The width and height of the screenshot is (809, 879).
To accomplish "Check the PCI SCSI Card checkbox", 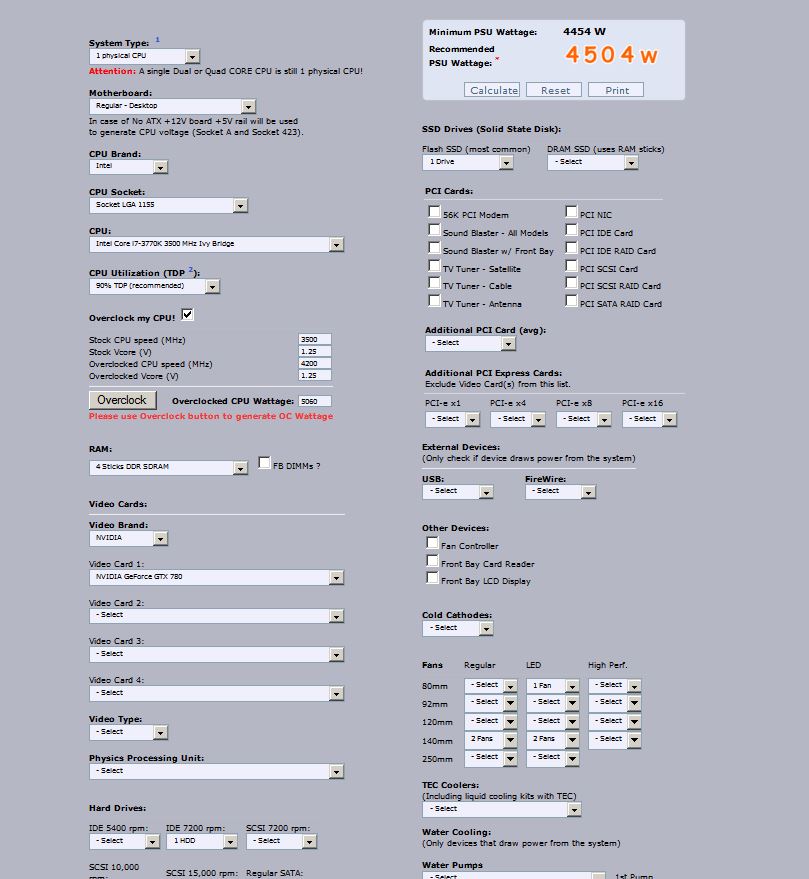I will coord(571,265).
